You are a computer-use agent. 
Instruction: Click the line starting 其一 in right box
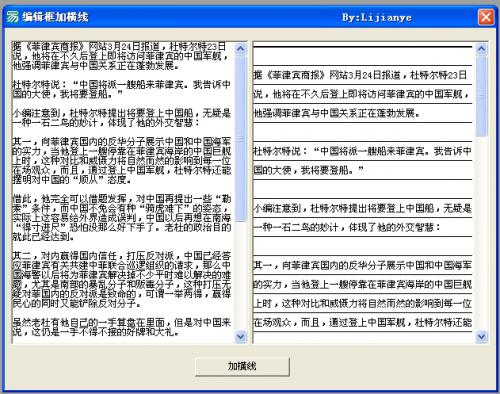click(x=362, y=266)
